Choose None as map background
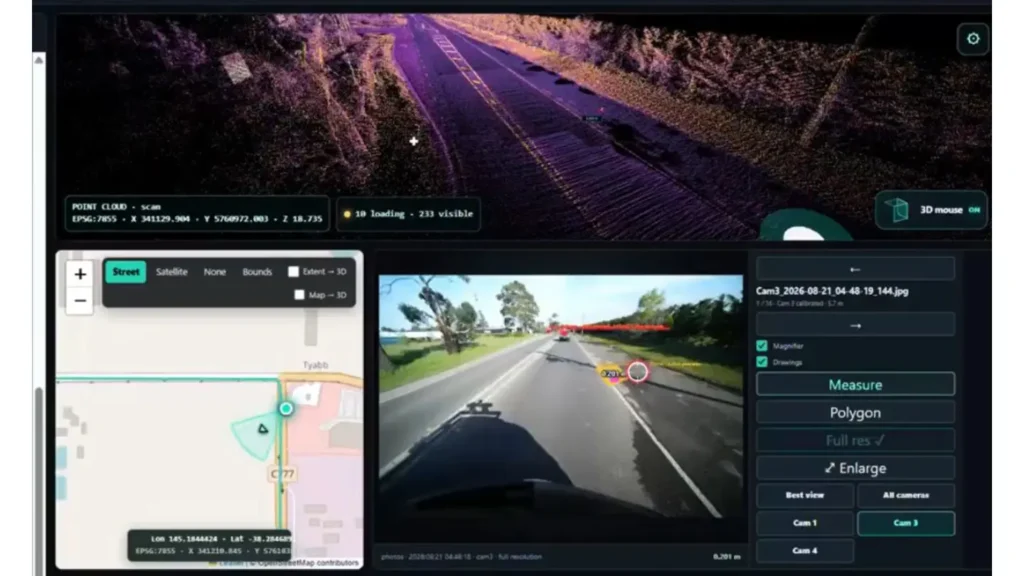The height and width of the screenshot is (576, 1024). coord(215,272)
